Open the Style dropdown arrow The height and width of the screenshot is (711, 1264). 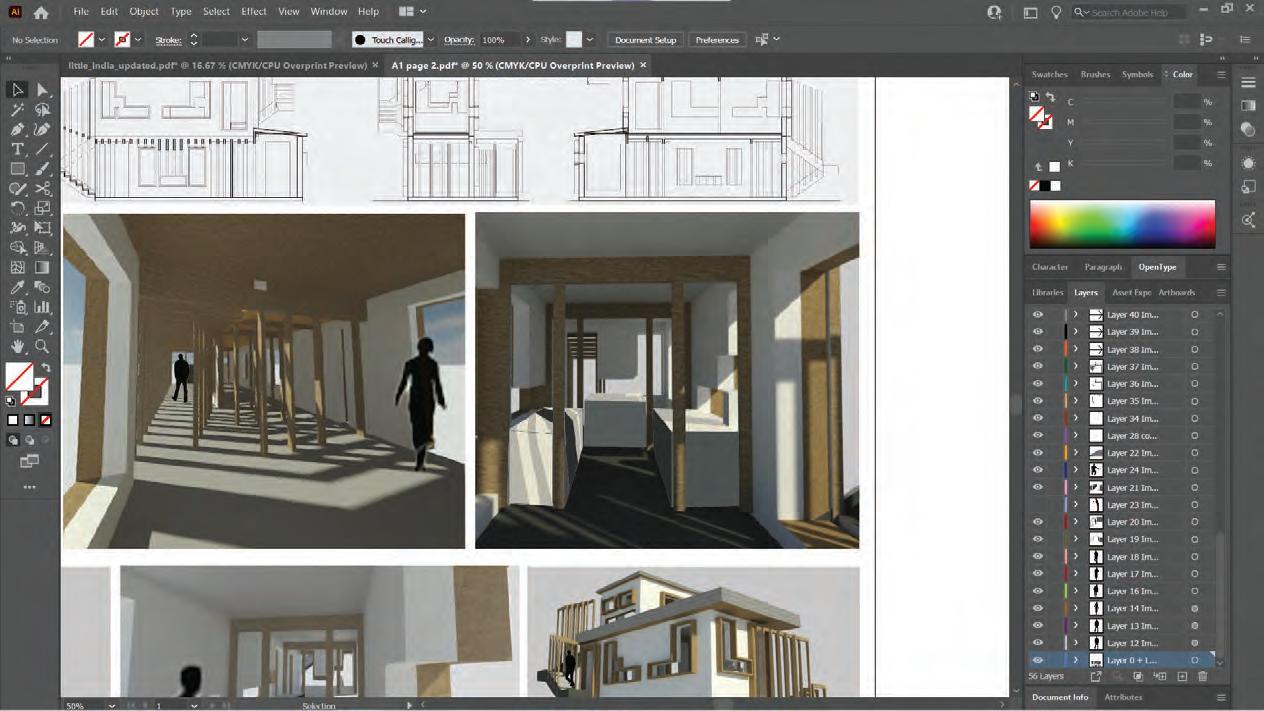590,40
